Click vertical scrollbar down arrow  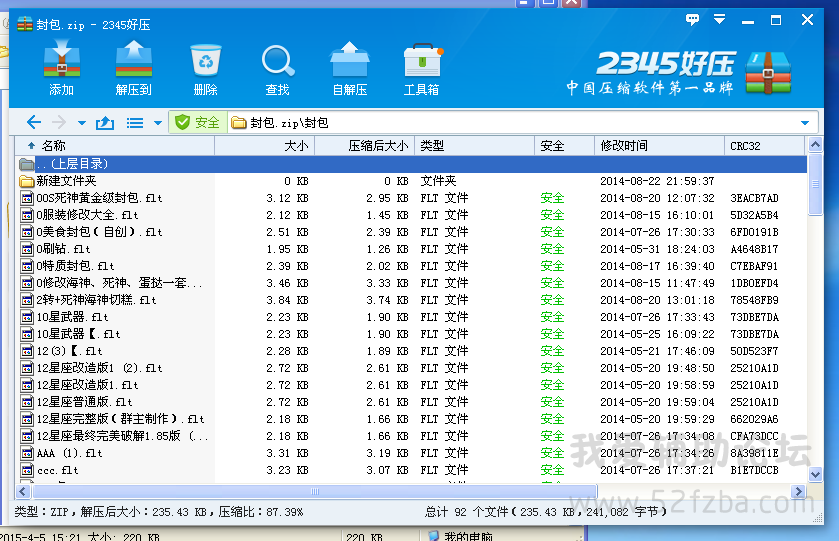(815, 474)
